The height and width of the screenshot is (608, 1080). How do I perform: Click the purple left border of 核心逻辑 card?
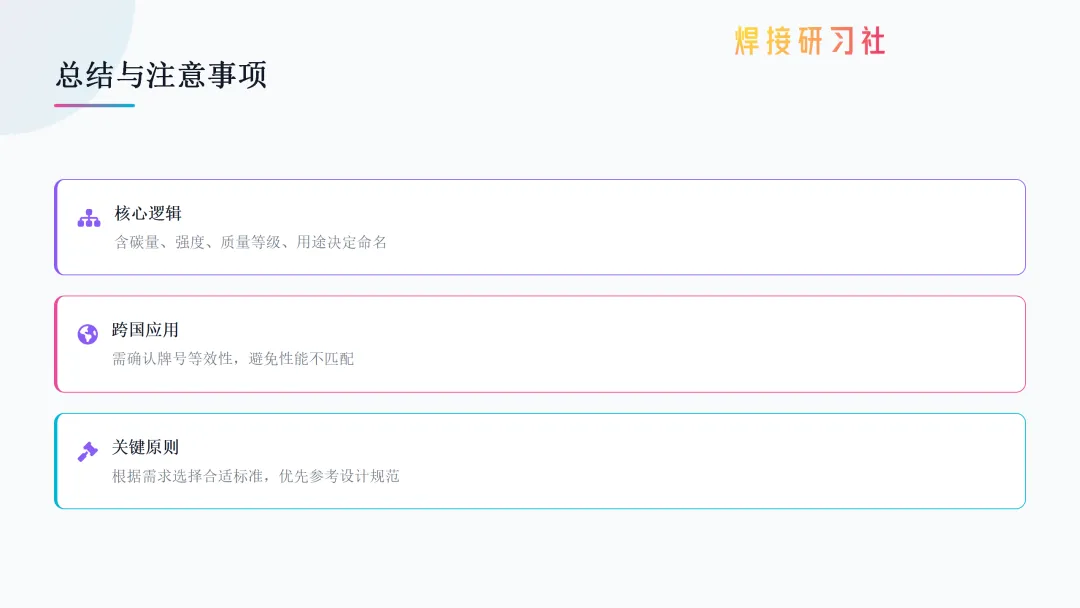coord(56,227)
